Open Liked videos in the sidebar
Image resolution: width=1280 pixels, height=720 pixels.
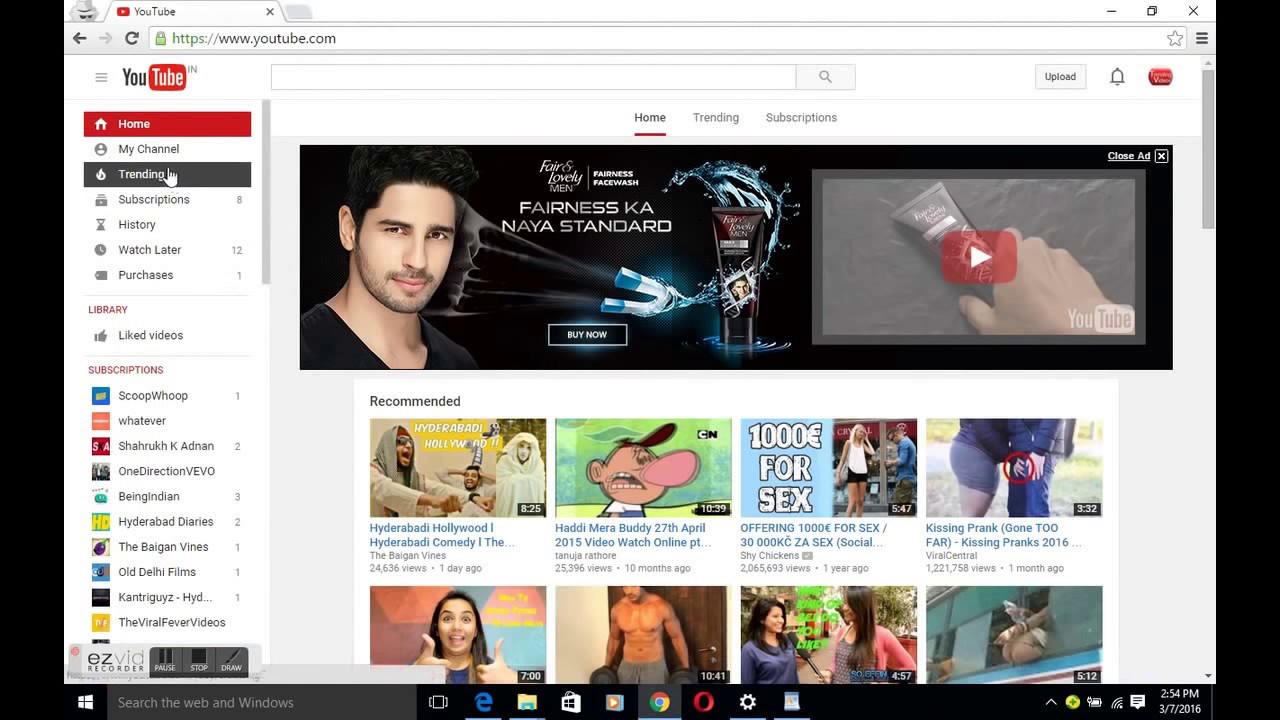pos(167,336)
